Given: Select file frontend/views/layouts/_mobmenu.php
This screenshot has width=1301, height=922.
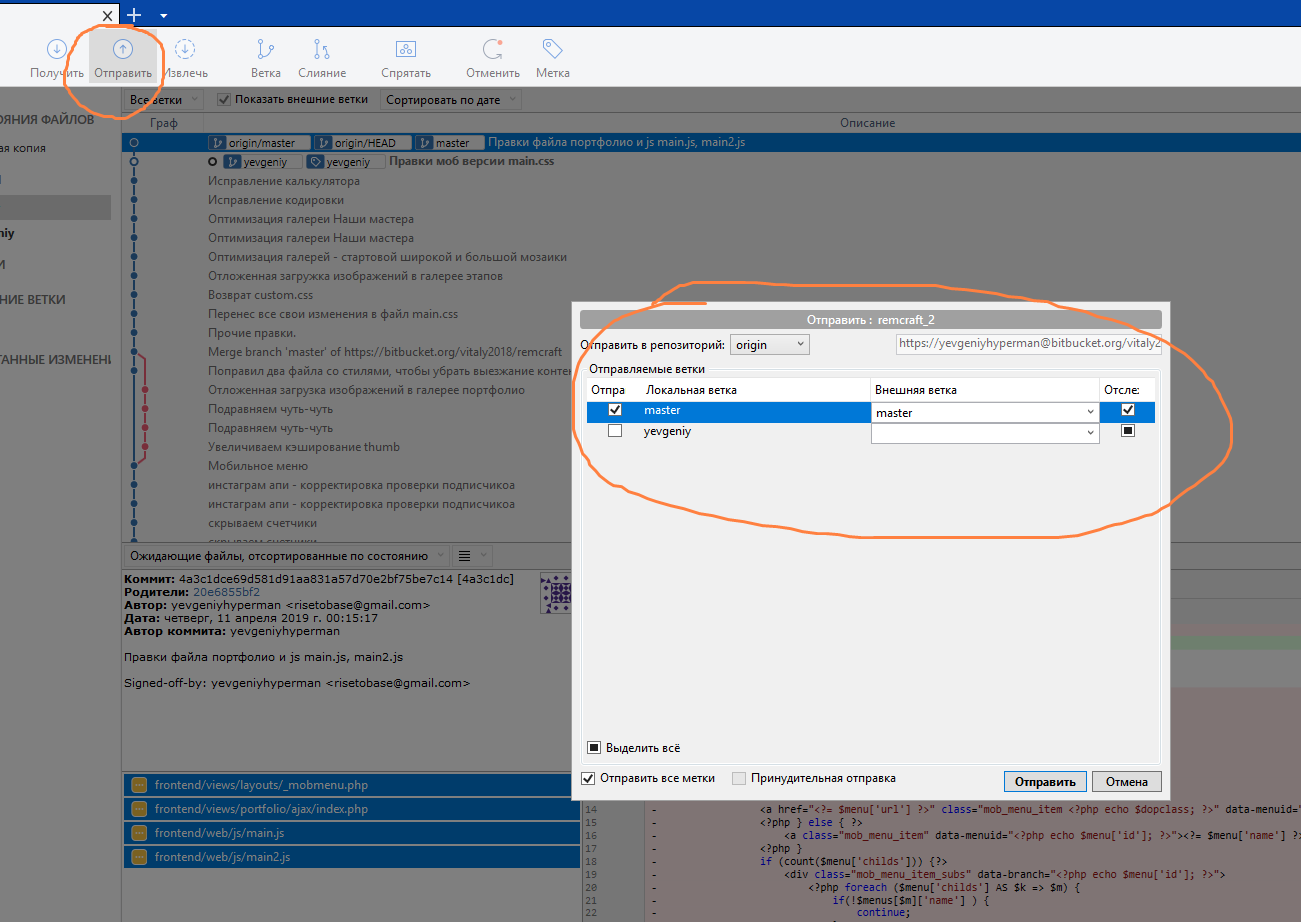Looking at the screenshot, I should (x=352, y=785).
